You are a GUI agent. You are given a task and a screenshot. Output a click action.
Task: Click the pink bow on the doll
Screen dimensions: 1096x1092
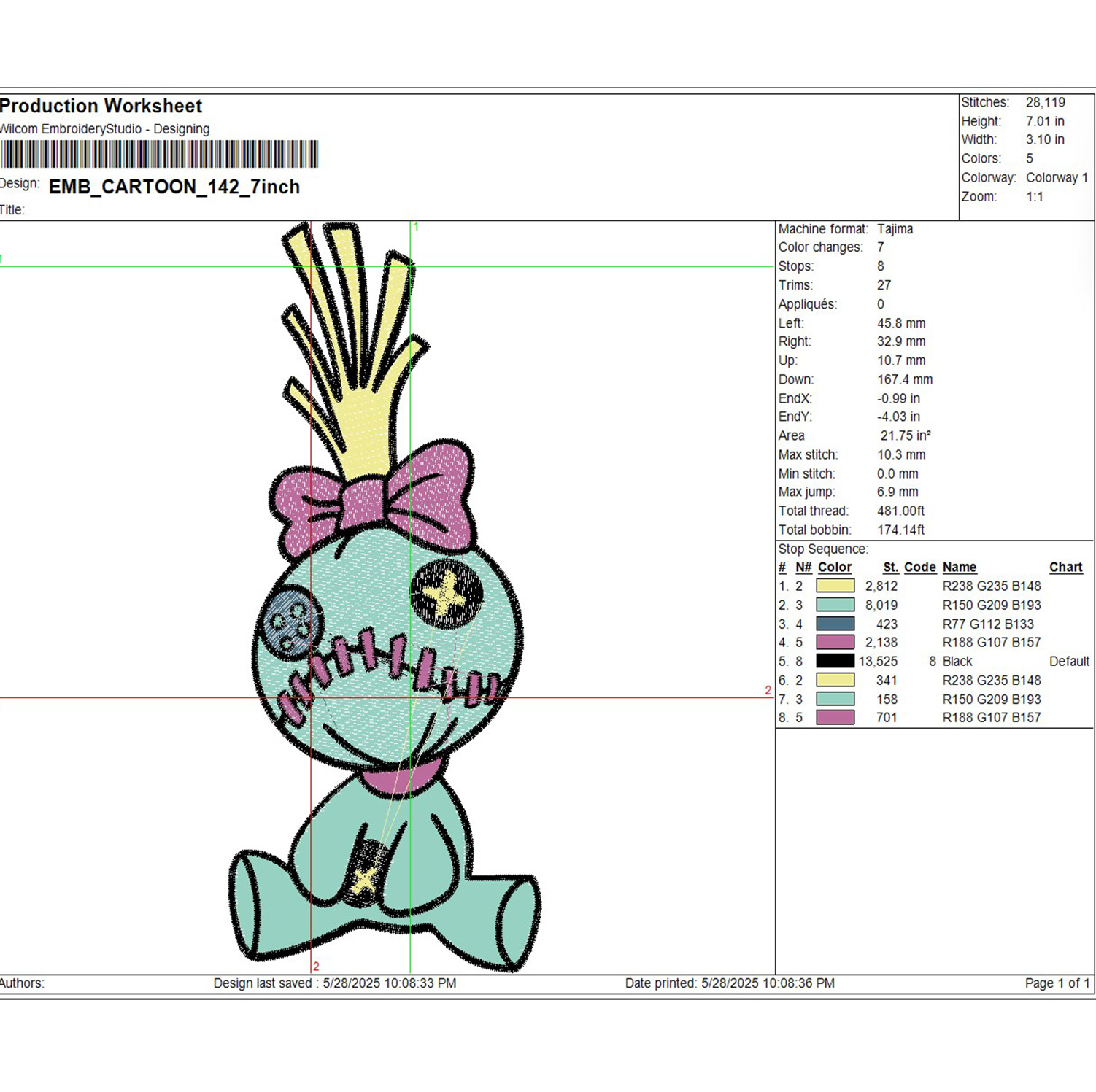click(x=374, y=497)
